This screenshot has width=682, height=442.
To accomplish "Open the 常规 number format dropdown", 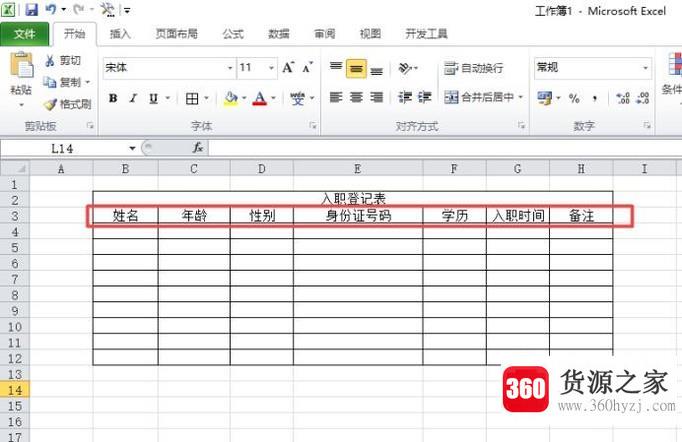I will pyautogui.click(x=645, y=68).
